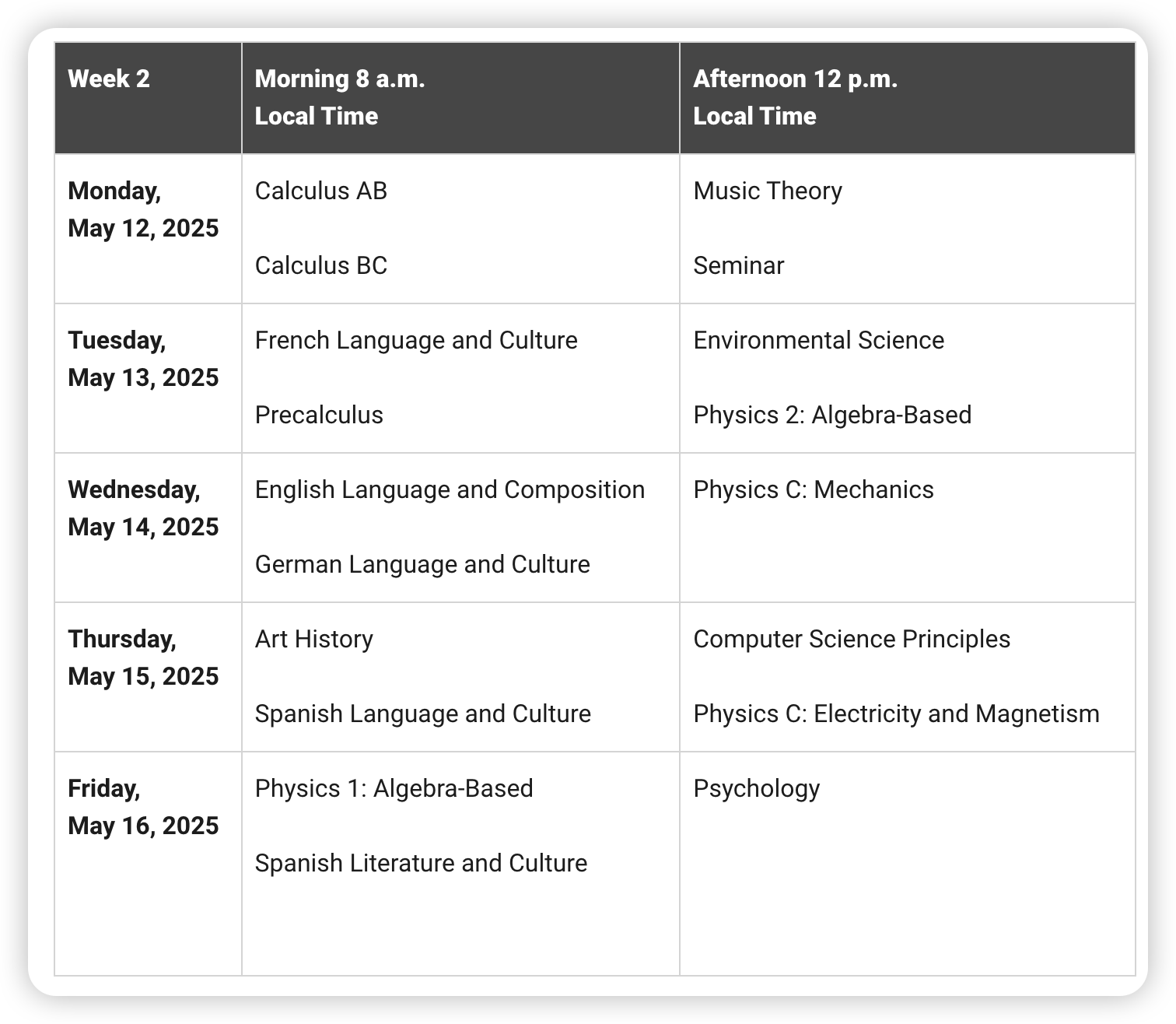Select the Music Theory exam
The width and height of the screenshot is (1176, 1024).
(x=768, y=191)
